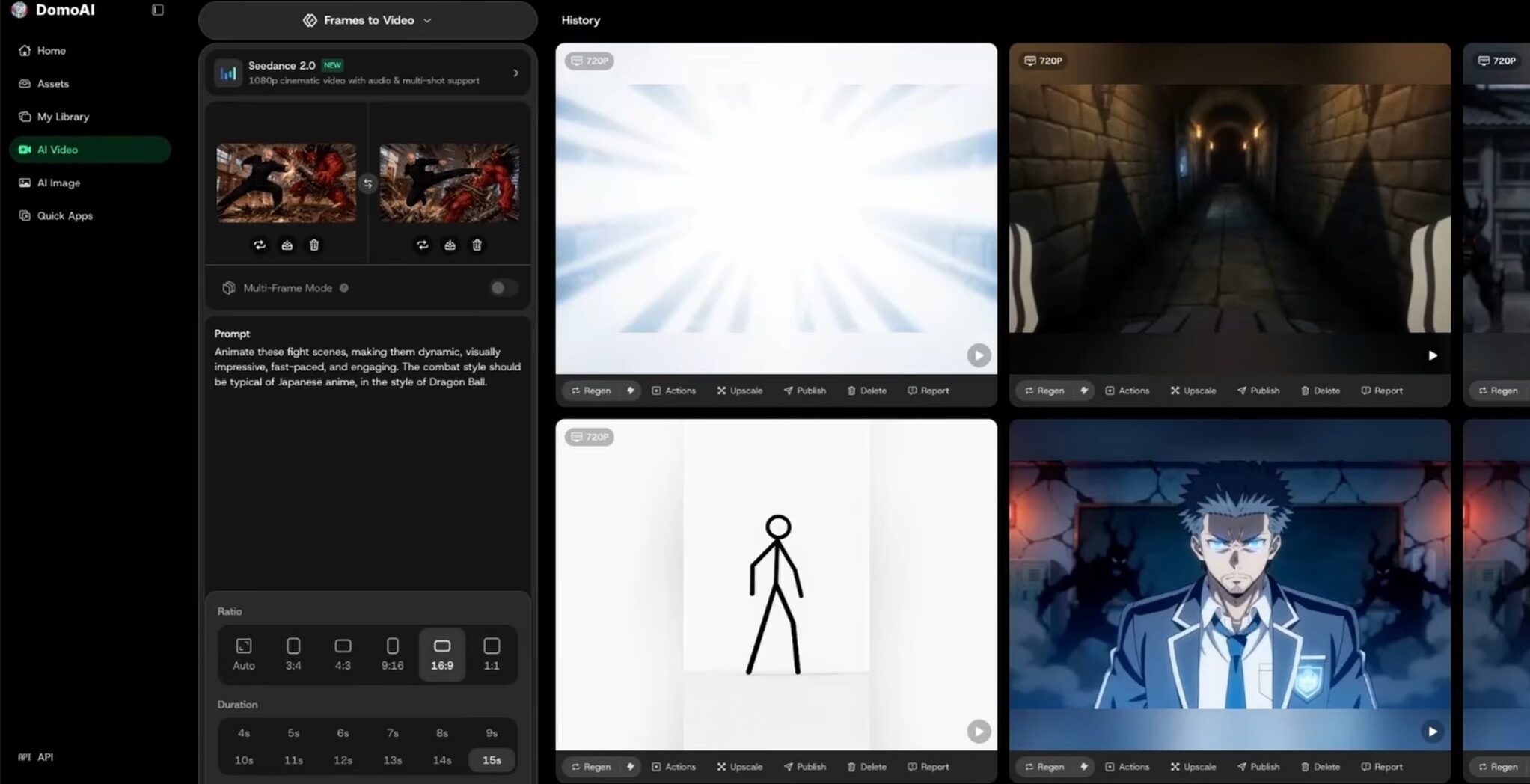Publish the dungeon corridor video
This screenshot has width=1530, height=784.
tap(1258, 391)
